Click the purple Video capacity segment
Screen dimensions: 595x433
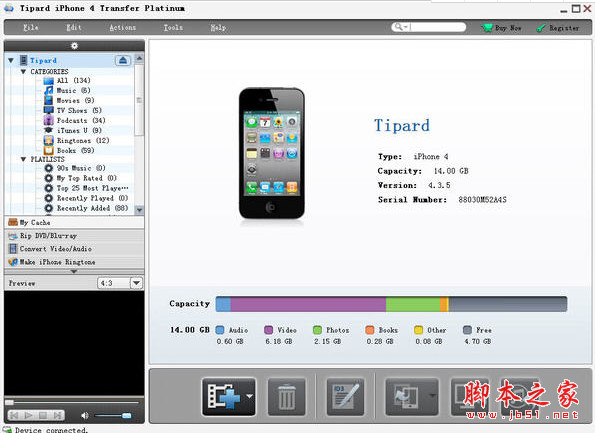(x=308, y=304)
